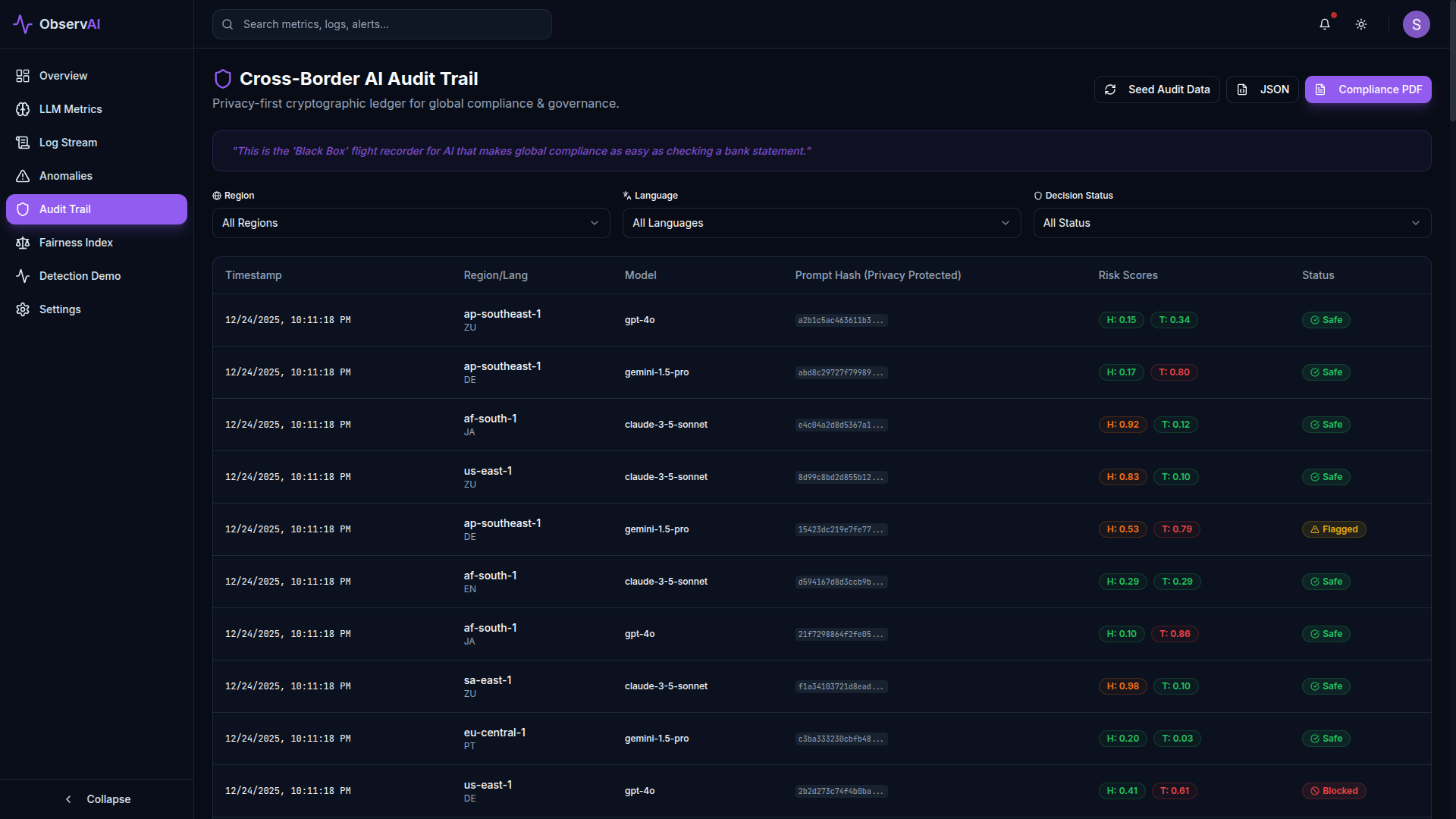Viewport: 1456px width, 819px height.
Task: Expand the All Status filter
Action: pos(1232,223)
